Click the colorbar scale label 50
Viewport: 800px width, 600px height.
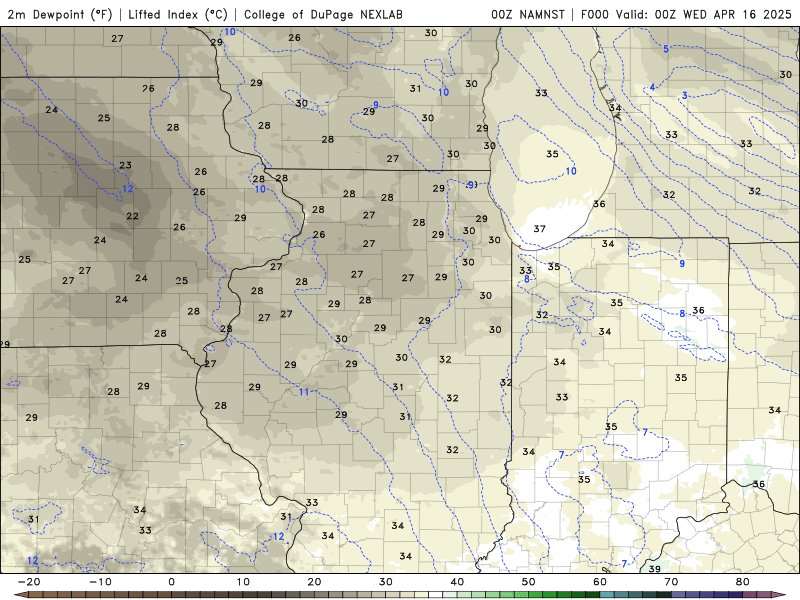click(529, 582)
